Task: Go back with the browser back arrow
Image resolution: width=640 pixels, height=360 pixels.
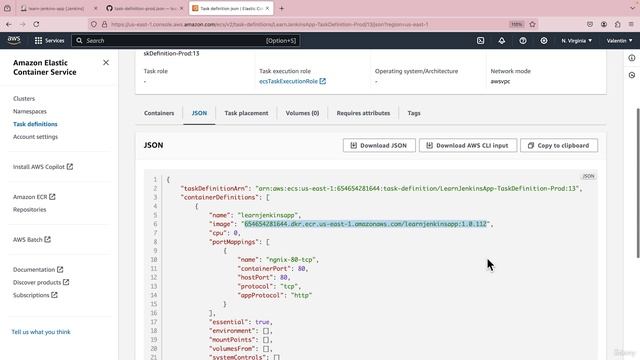Action: pos(9,24)
